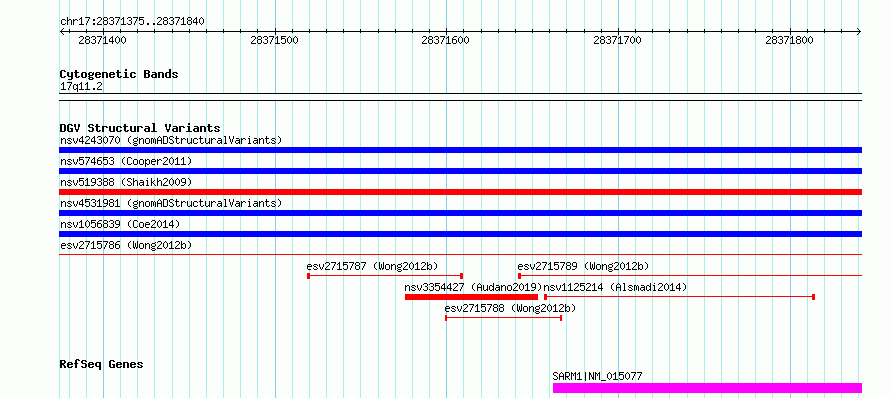The width and height of the screenshot is (890, 398).
Task: Click the right arrowhead of the ruler
Action: [x=859, y=32]
